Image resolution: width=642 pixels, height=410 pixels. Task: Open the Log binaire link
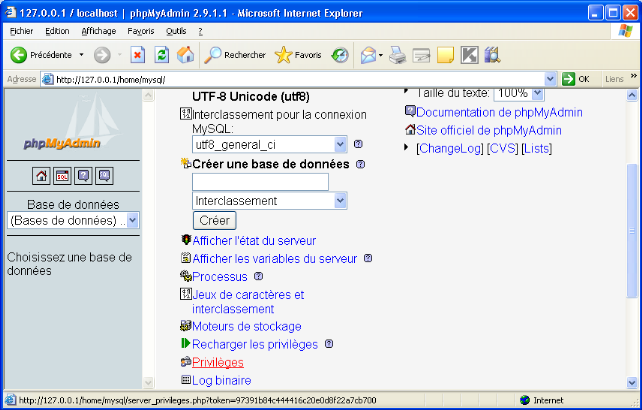[222, 380]
